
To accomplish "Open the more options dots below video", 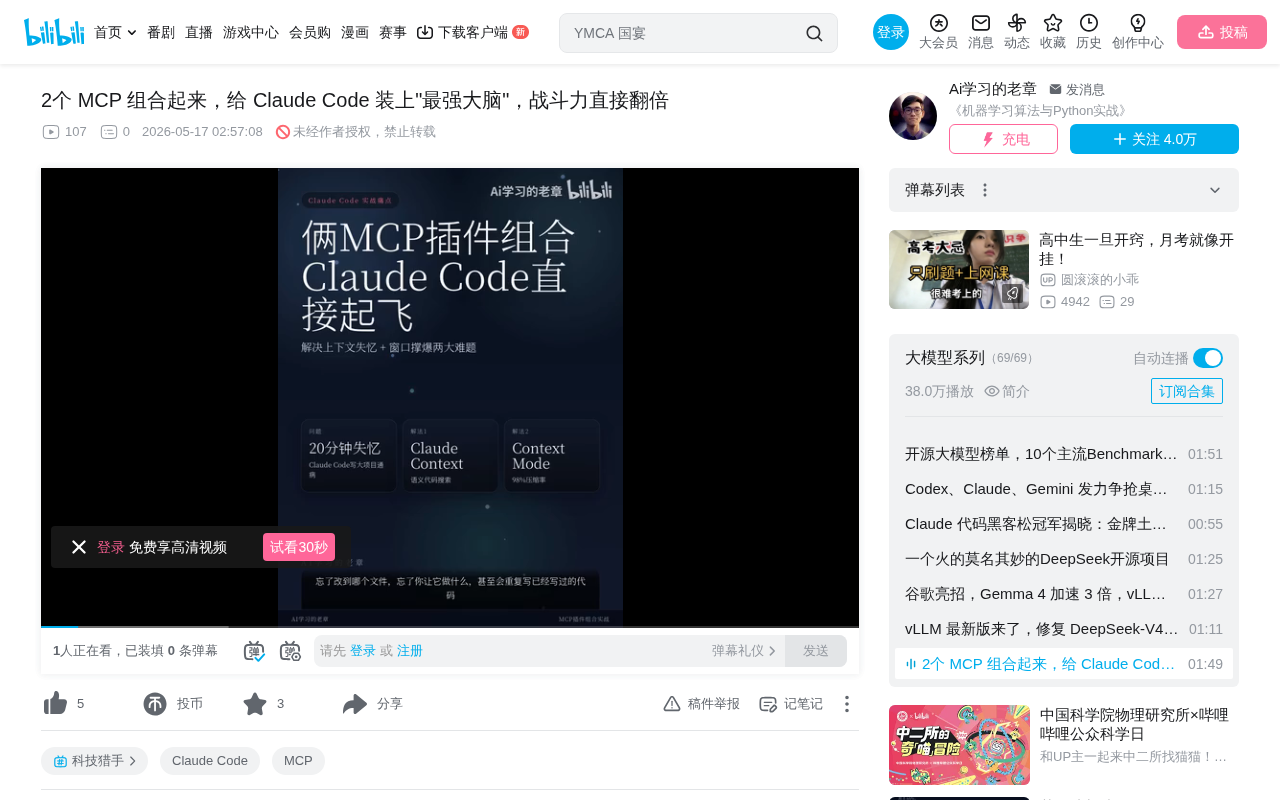I will click(847, 704).
